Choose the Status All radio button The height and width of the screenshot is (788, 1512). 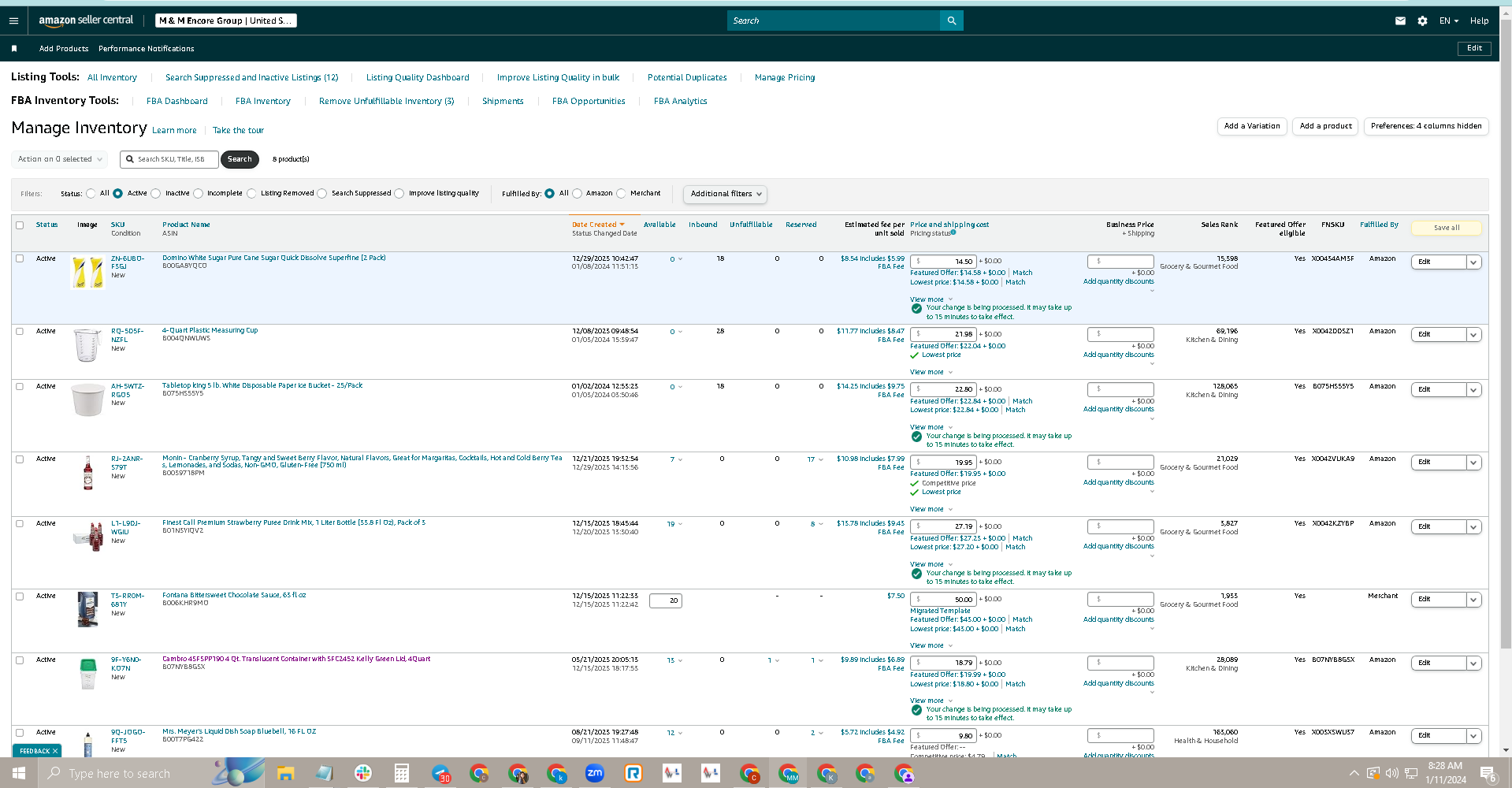click(x=91, y=193)
